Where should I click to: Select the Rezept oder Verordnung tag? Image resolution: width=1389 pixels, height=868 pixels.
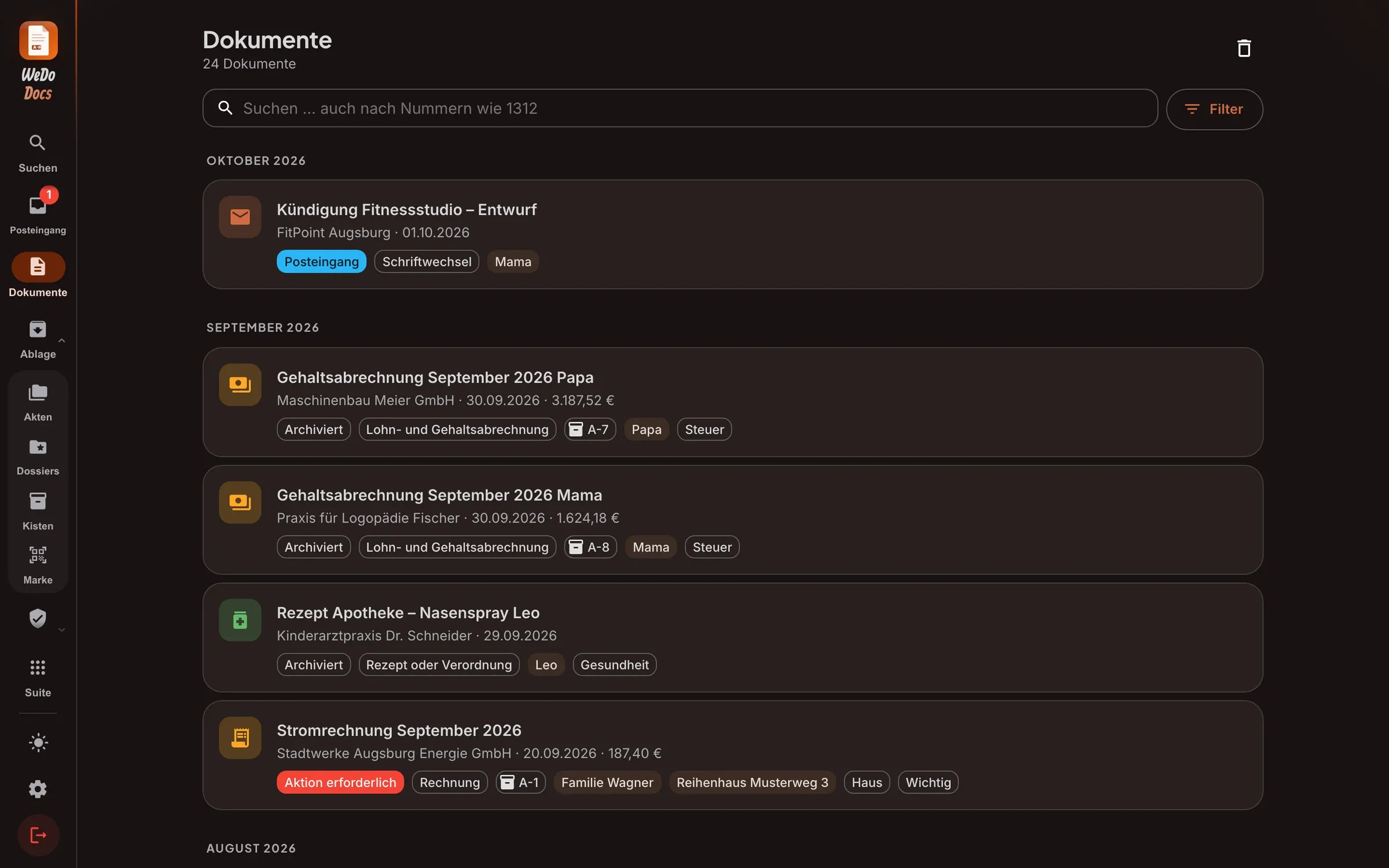(439, 665)
